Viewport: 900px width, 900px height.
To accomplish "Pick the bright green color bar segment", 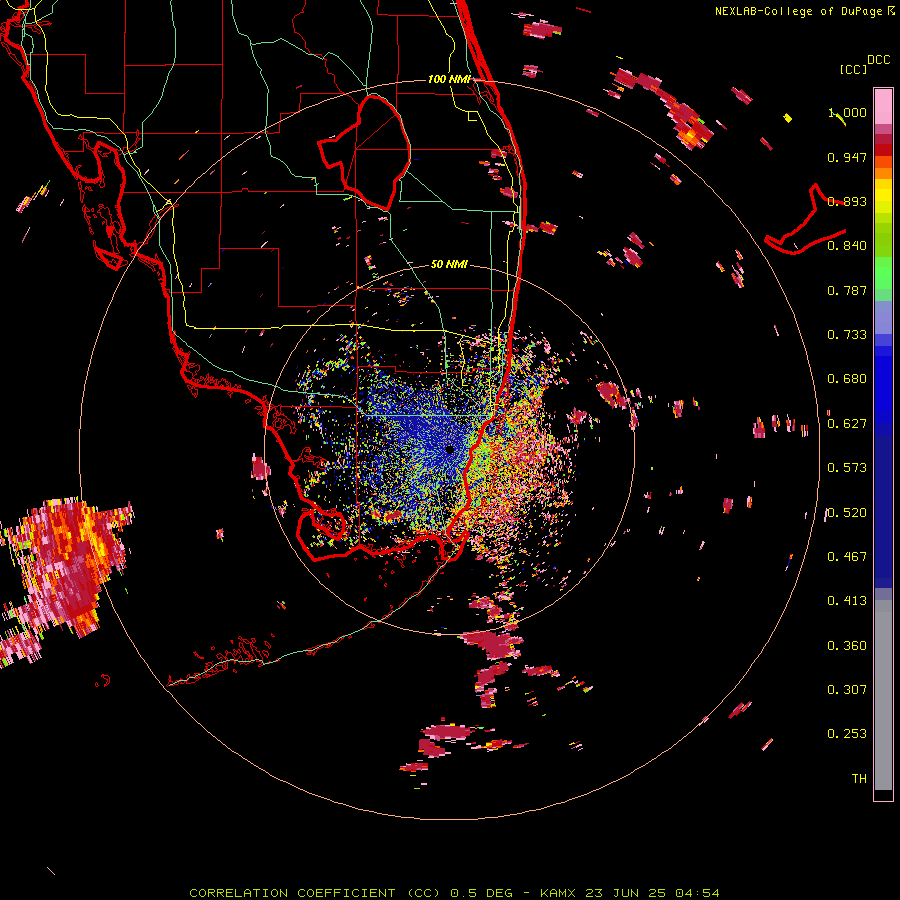I will [x=883, y=273].
